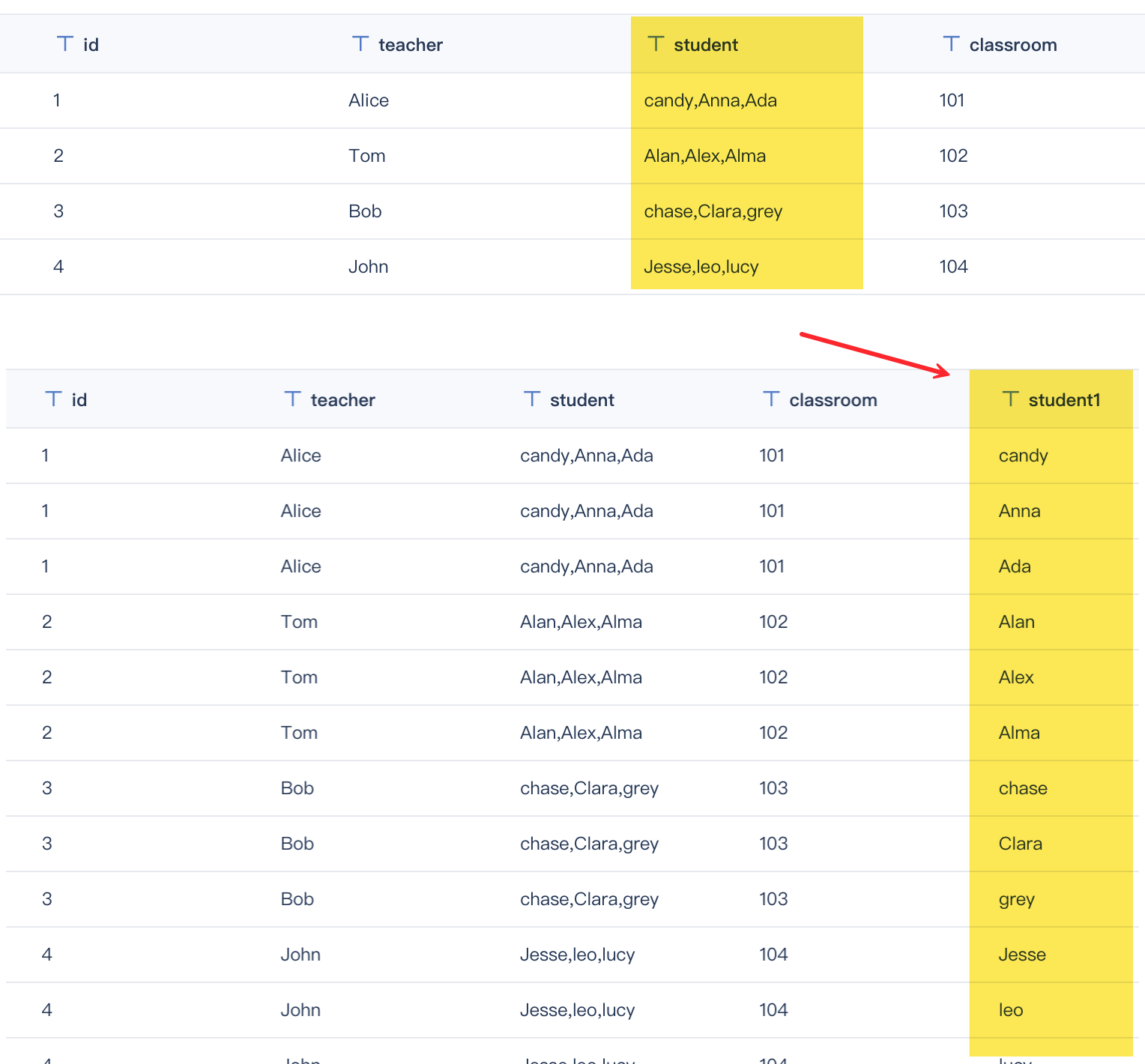Click the upper table's classroom type icon

tap(951, 43)
